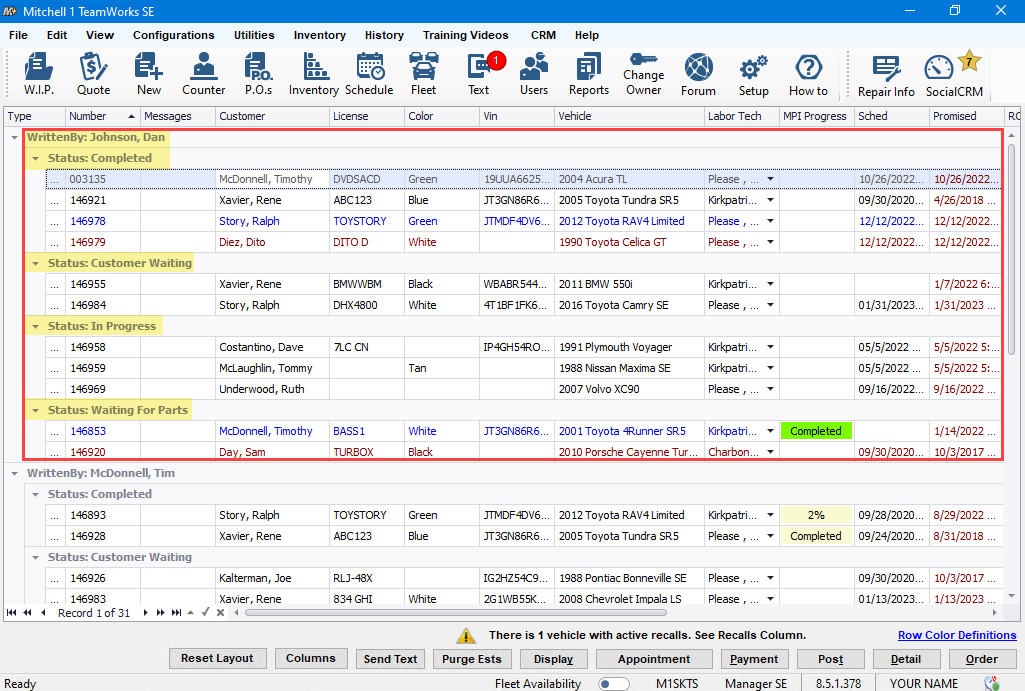1025x691 pixels.
Task: Open the Repair Info toolbar icon
Action: (886, 76)
